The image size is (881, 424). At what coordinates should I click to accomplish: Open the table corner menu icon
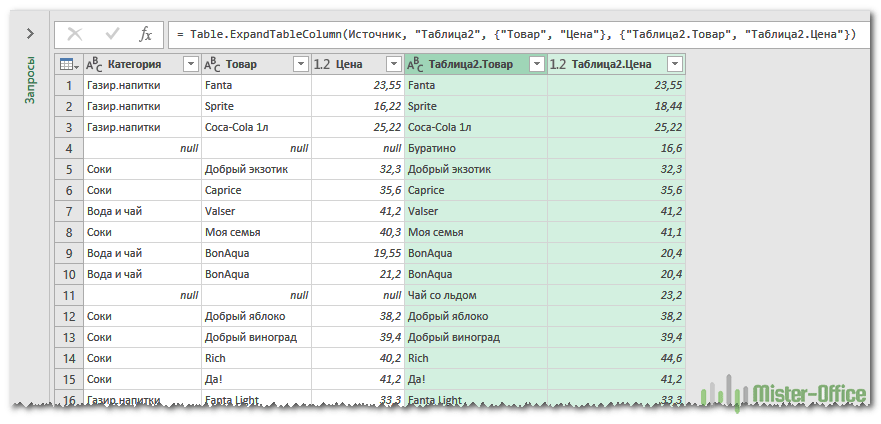[x=70, y=64]
